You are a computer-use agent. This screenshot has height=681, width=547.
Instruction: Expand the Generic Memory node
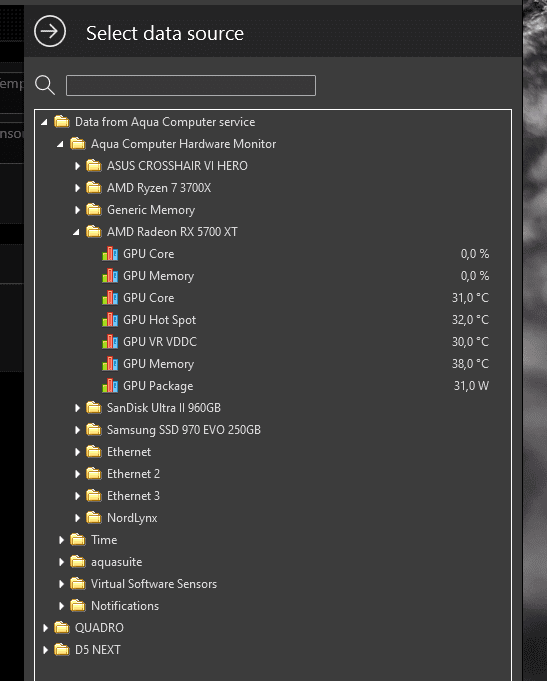77,210
